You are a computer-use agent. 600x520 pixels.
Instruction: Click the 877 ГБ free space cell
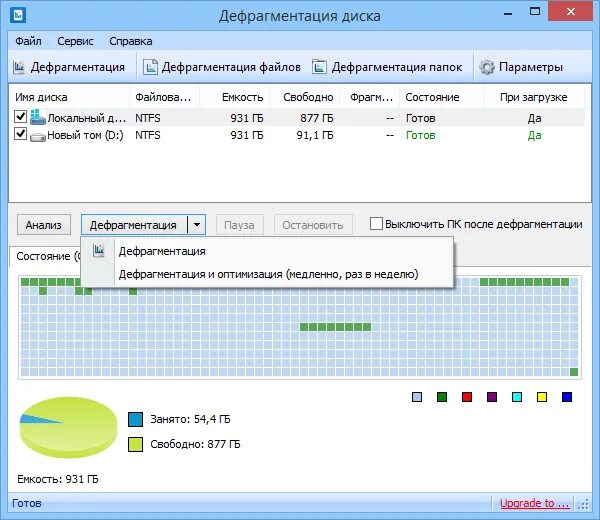(317, 118)
